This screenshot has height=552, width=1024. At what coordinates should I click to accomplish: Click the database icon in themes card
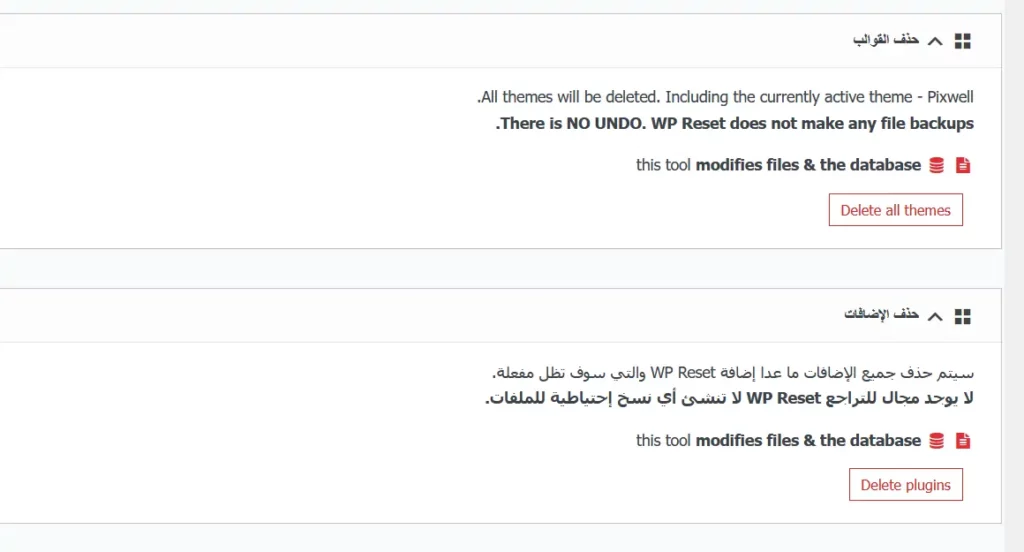937,165
